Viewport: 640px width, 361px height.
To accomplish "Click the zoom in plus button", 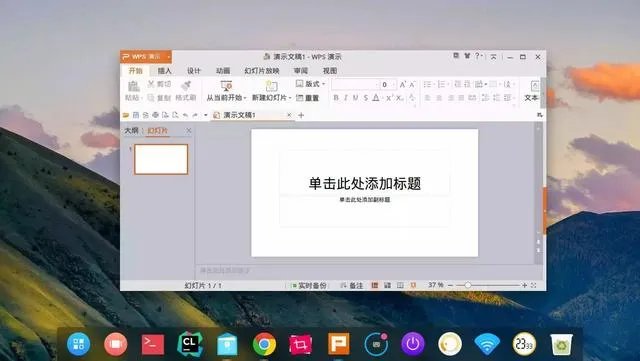I will (524, 285).
